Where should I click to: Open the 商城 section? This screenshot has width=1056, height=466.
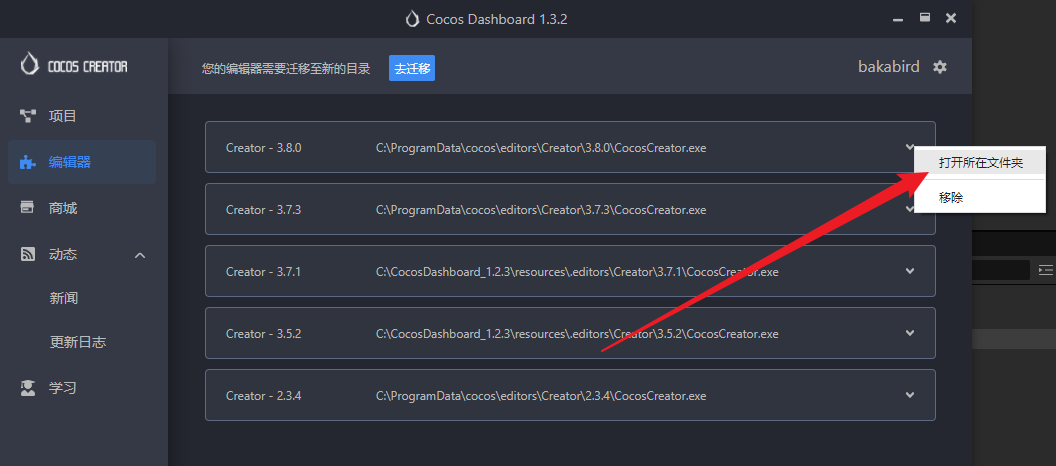tap(63, 208)
